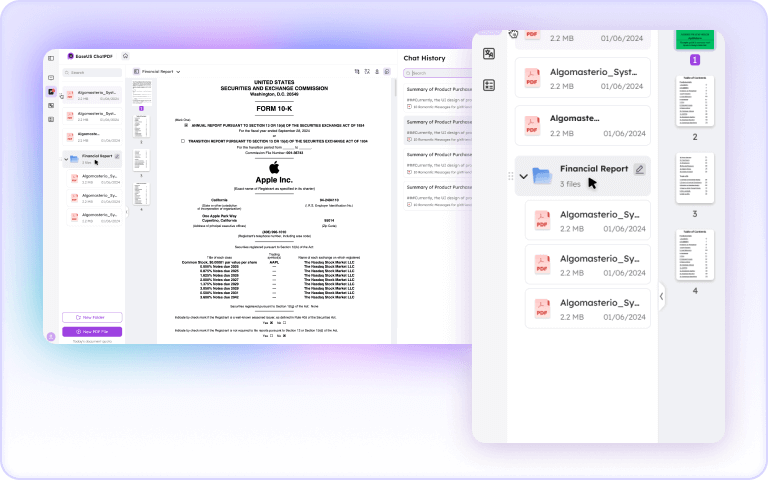The image size is (768, 480).
Task: Toggle the sidebar layout icon beside the ChatPDF logo
Action: (51, 58)
